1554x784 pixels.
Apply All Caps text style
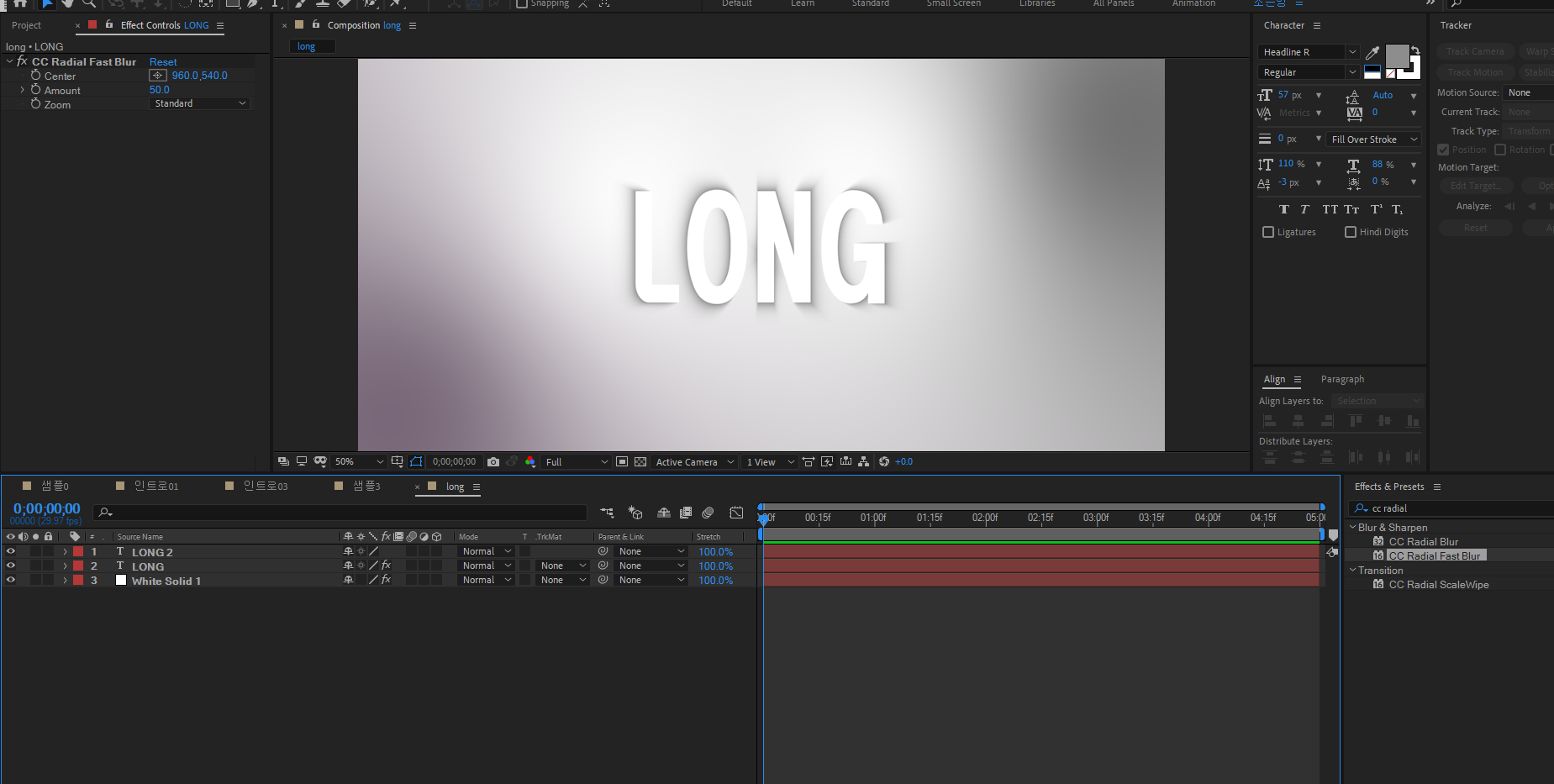1330,209
